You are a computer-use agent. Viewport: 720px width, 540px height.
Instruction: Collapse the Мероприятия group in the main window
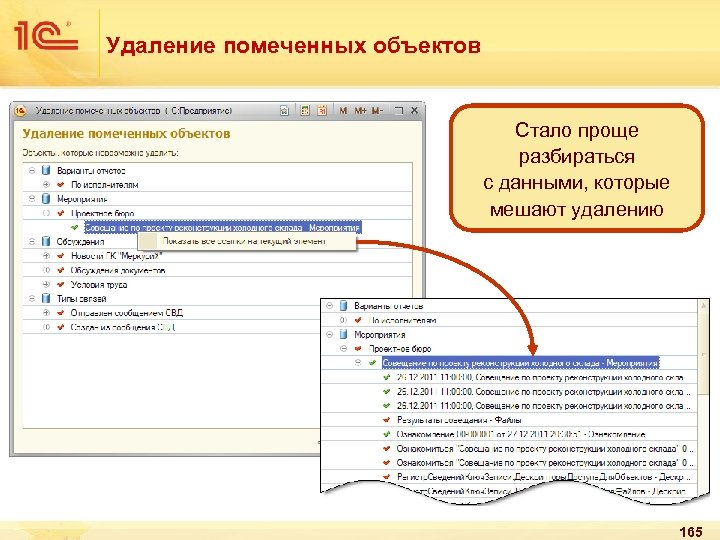[x=32, y=199]
